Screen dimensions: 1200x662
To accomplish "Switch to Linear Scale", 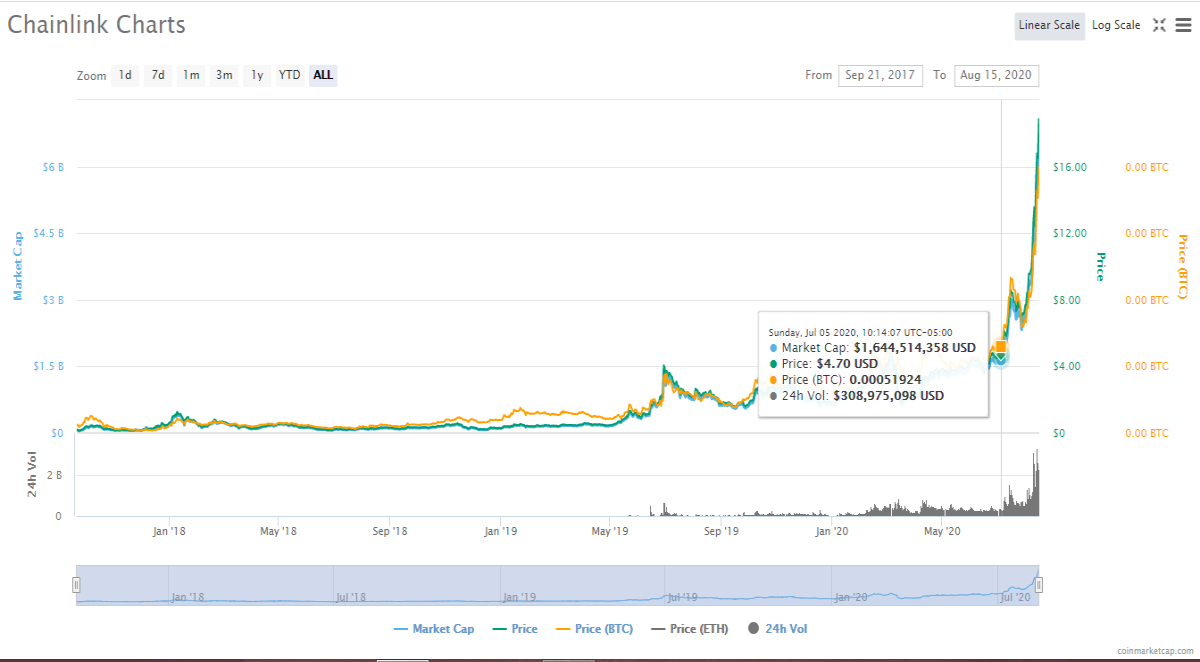I will [x=1049, y=26].
